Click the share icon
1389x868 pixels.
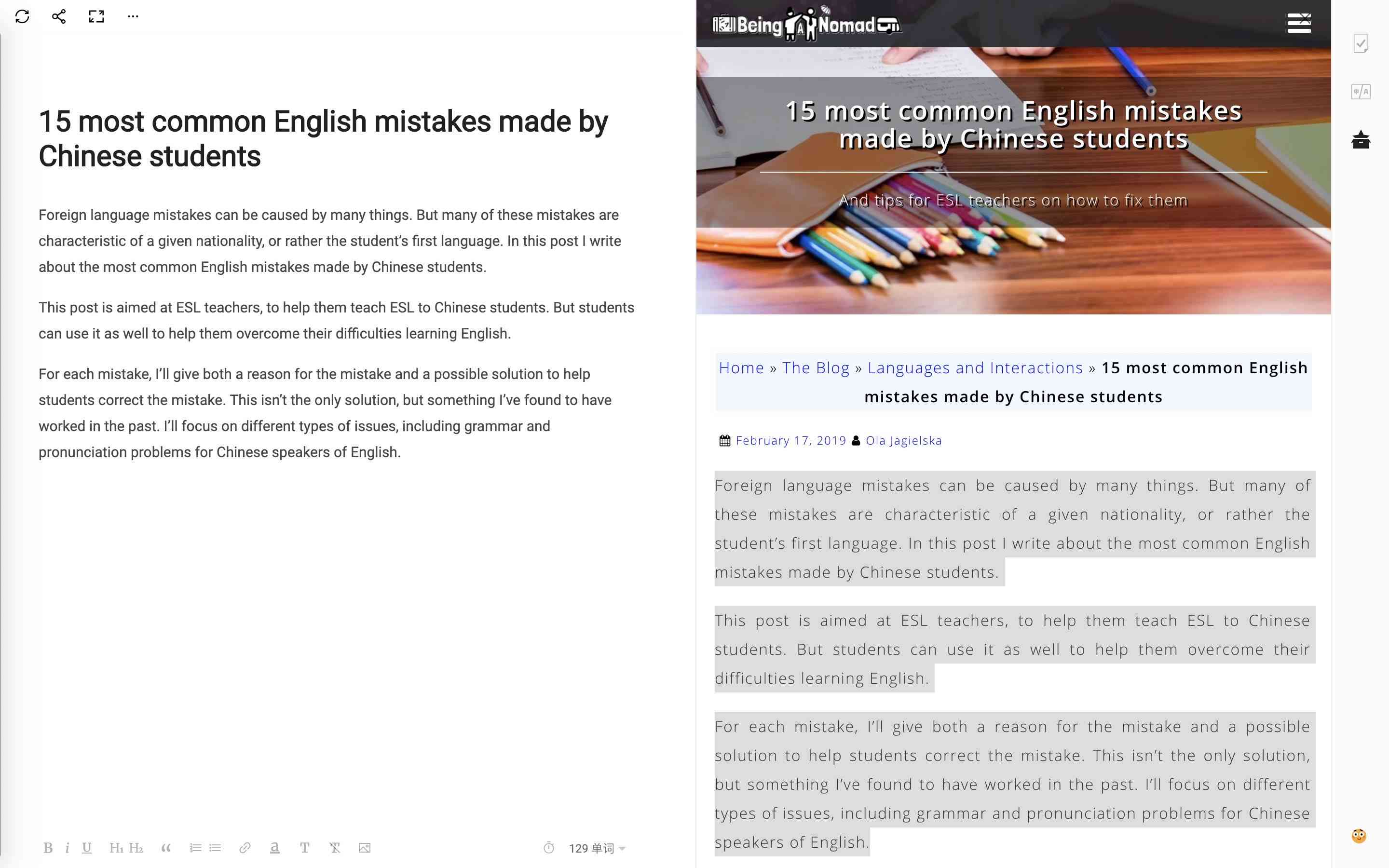[57, 17]
